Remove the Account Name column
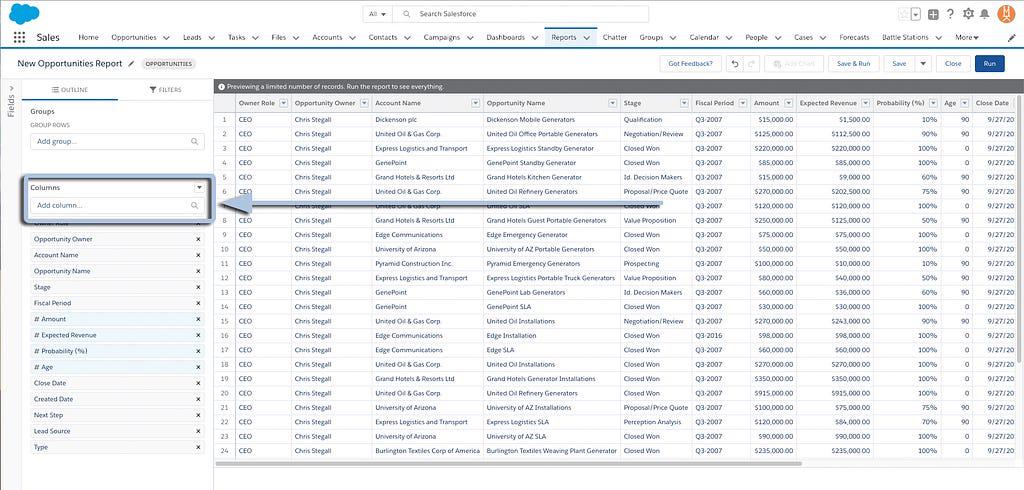 click(x=198, y=255)
